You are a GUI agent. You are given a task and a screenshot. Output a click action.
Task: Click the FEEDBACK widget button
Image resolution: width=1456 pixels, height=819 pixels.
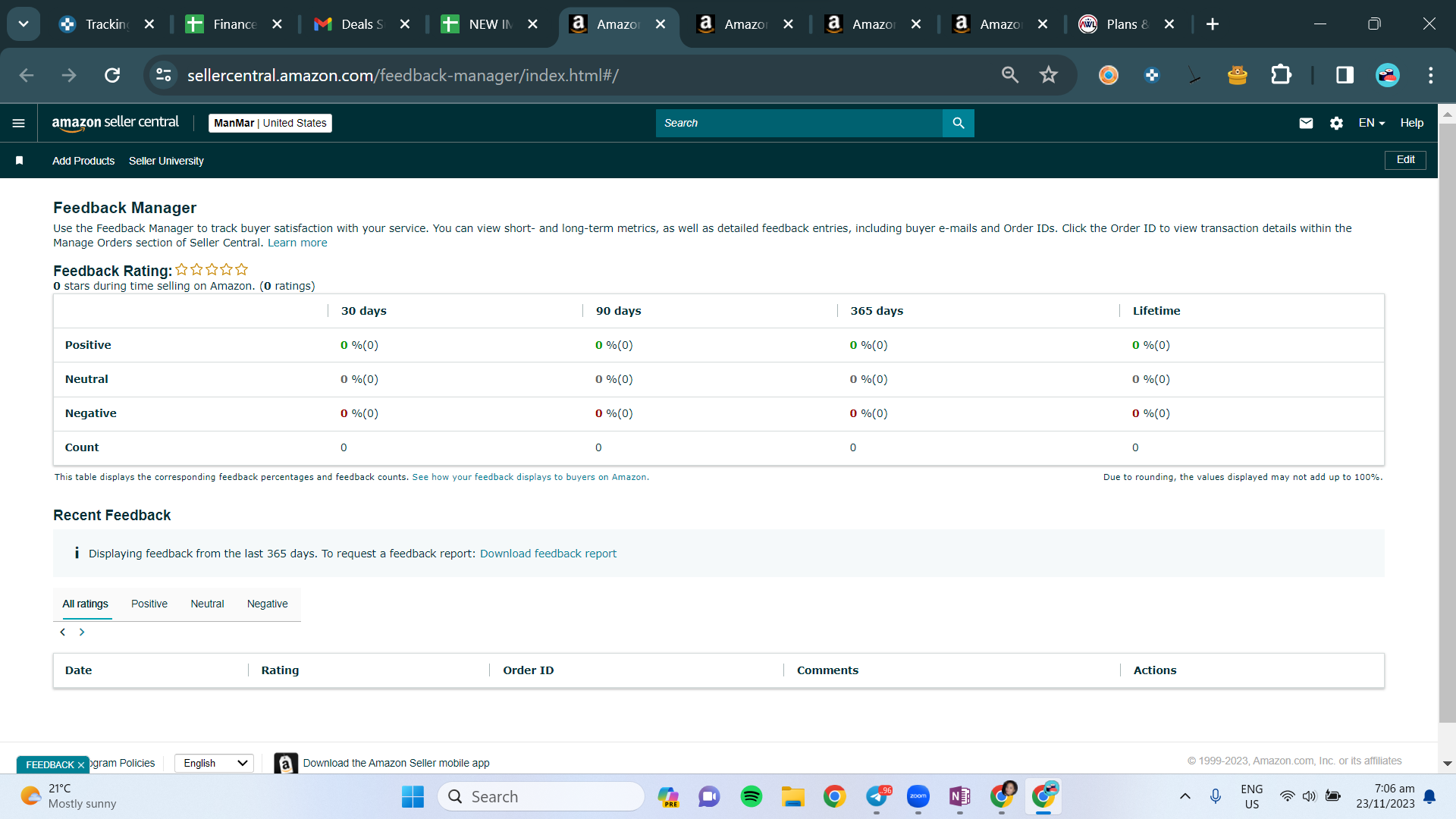pos(50,765)
